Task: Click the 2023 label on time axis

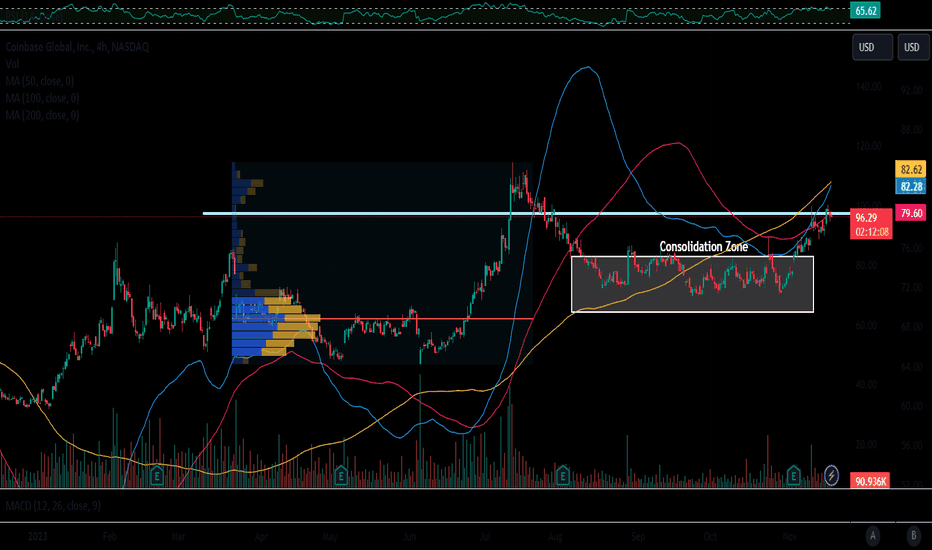Action: coord(37,536)
